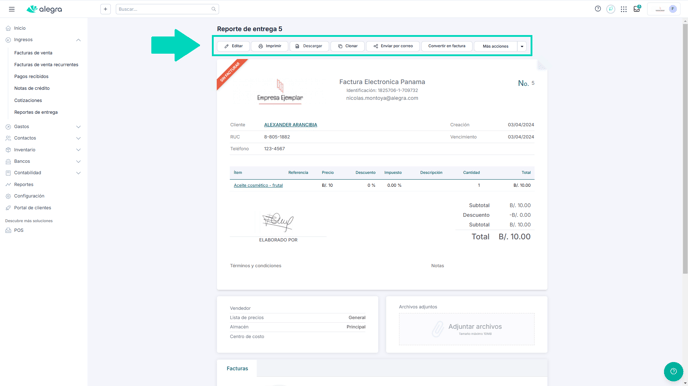Click the Creación date 03/04/2024
The width and height of the screenshot is (688, 386).
[x=521, y=125]
